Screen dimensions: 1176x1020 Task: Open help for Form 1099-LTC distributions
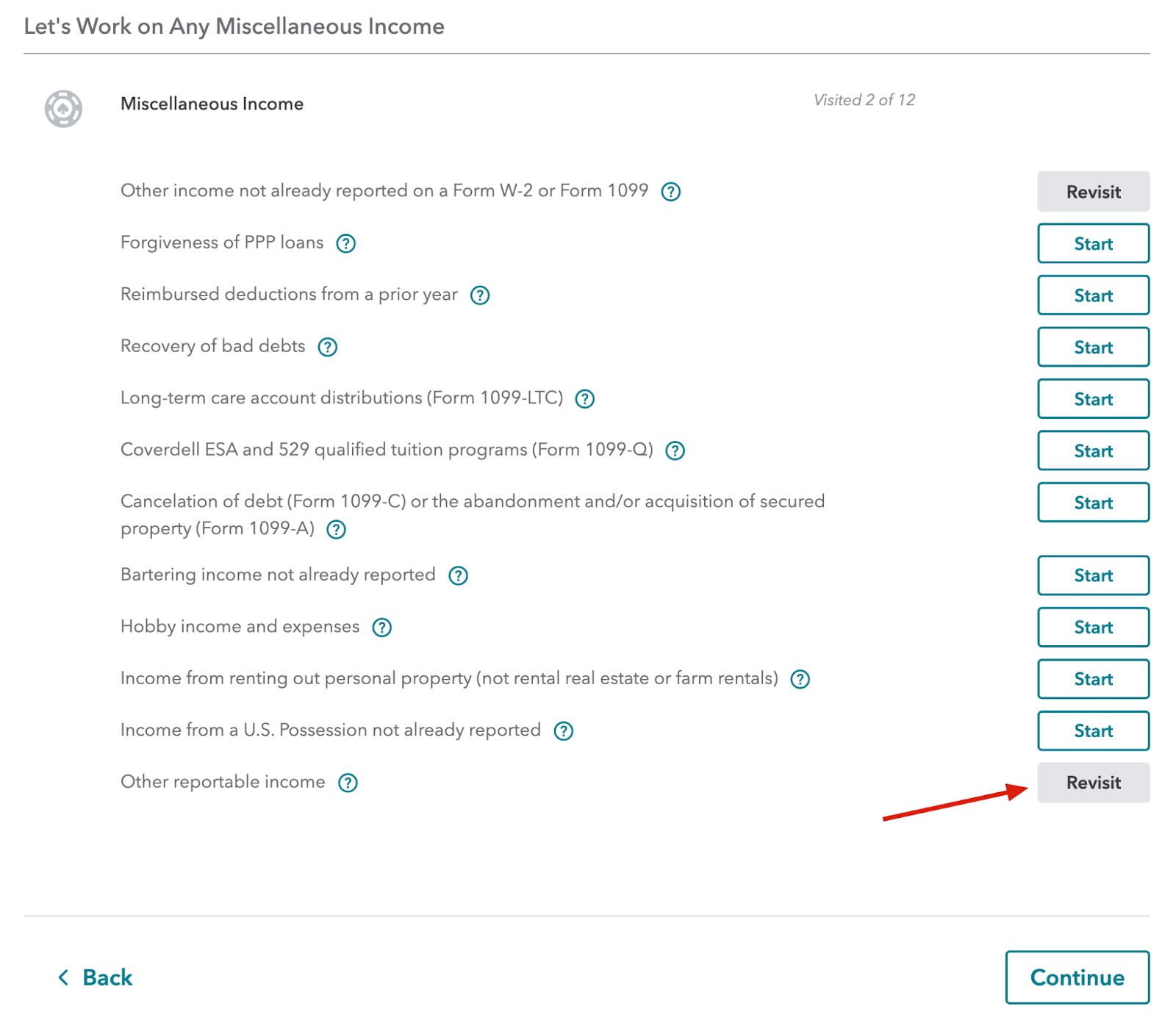pos(585,399)
